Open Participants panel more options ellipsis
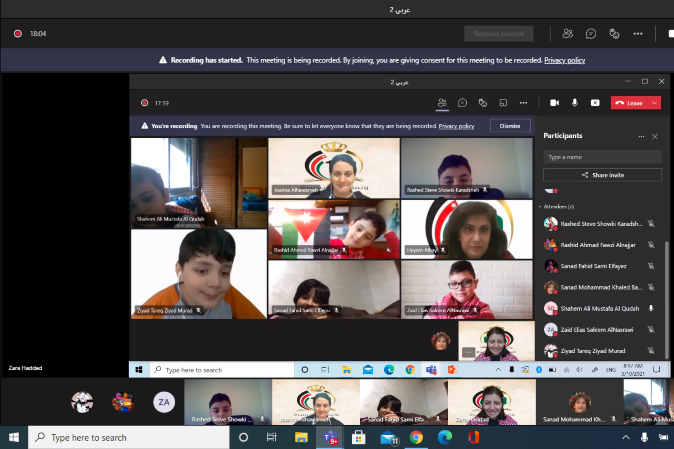This screenshot has width=674, height=449. click(641, 136)
